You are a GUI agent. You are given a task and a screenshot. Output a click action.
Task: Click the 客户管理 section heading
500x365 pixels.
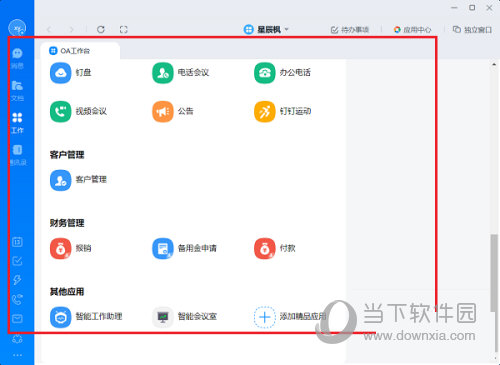click(x=67, y=155)
